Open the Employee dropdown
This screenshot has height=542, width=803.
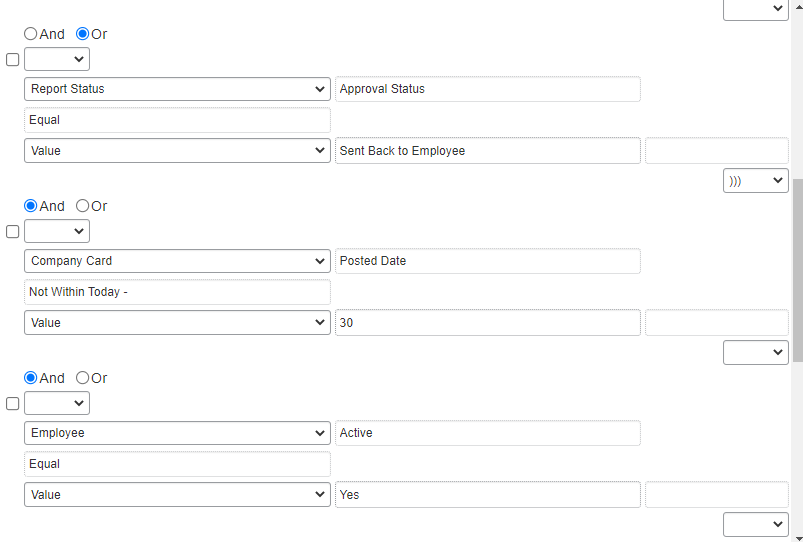coord(177,433)
